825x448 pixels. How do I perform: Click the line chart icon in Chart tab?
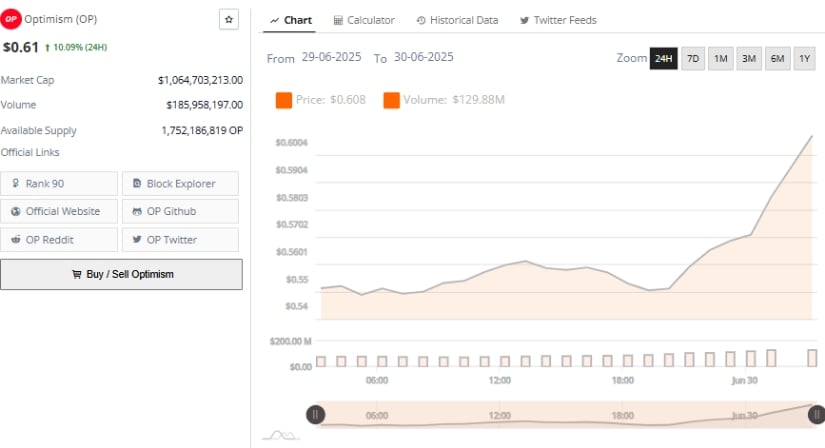tap(274, 21)
